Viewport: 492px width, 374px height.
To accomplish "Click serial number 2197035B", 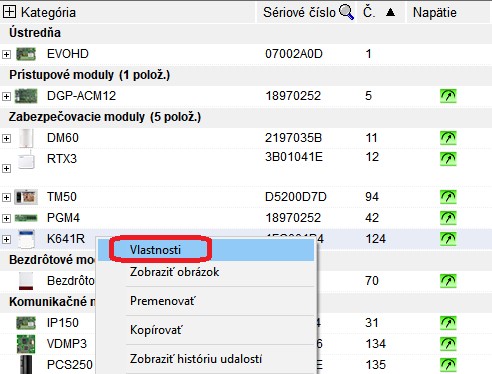I will [x=294, y=138].
